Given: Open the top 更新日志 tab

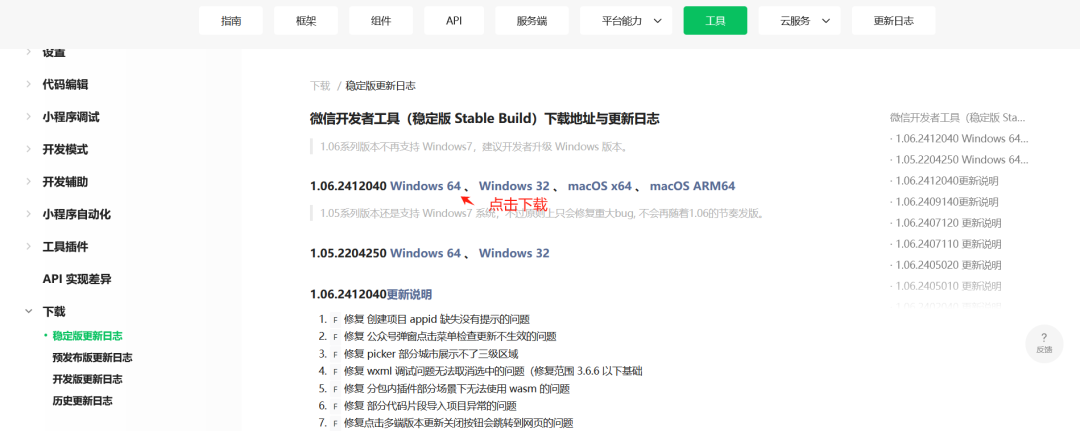Looking at the screenshot, I should point(893,21).
